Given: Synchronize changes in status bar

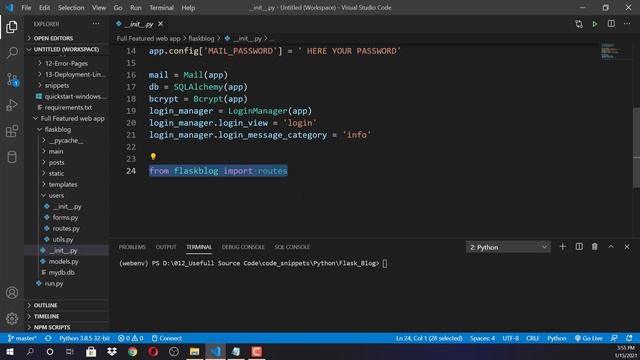Looking at the screenshot, I should 48,338.
